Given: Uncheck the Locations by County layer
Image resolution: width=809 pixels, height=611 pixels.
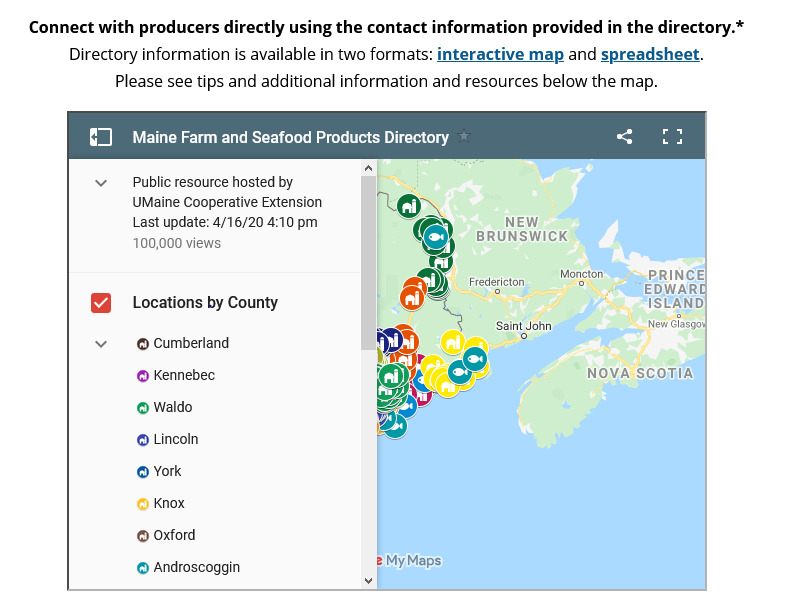Looking at the screenshot, I should [101, 303].
